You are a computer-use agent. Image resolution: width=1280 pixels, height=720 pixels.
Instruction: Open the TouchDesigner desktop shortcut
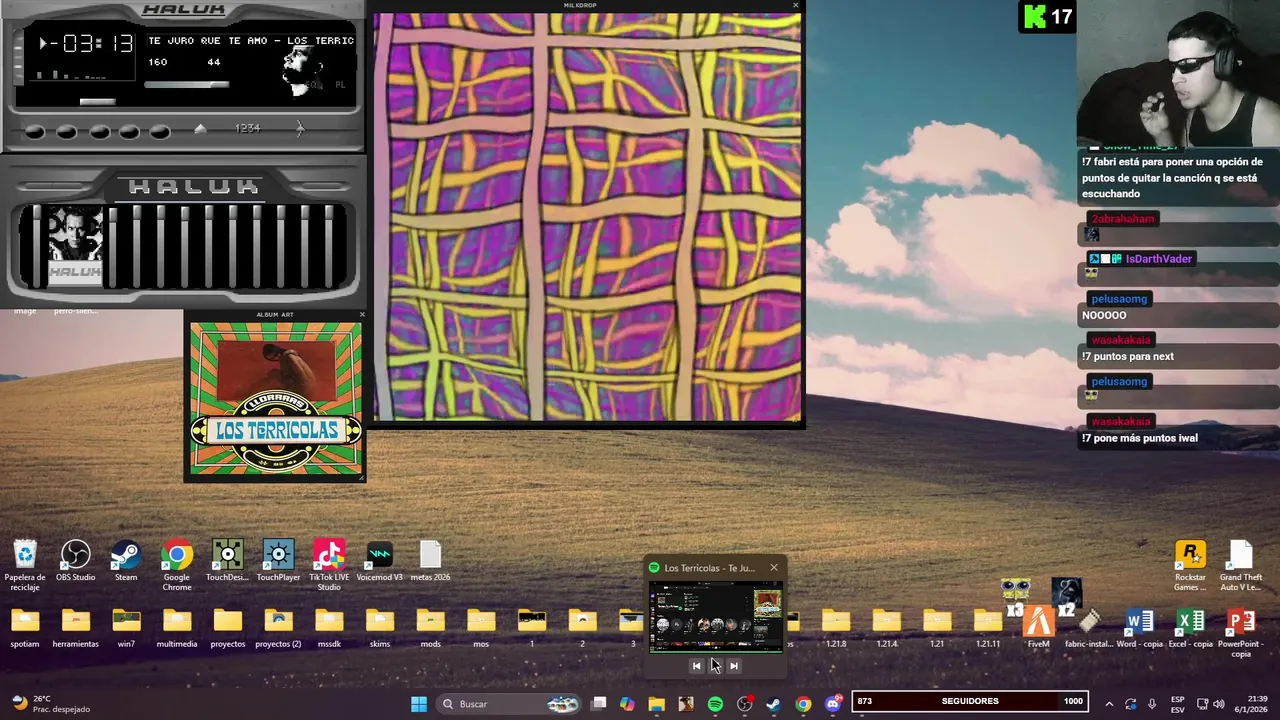[227, 561]
